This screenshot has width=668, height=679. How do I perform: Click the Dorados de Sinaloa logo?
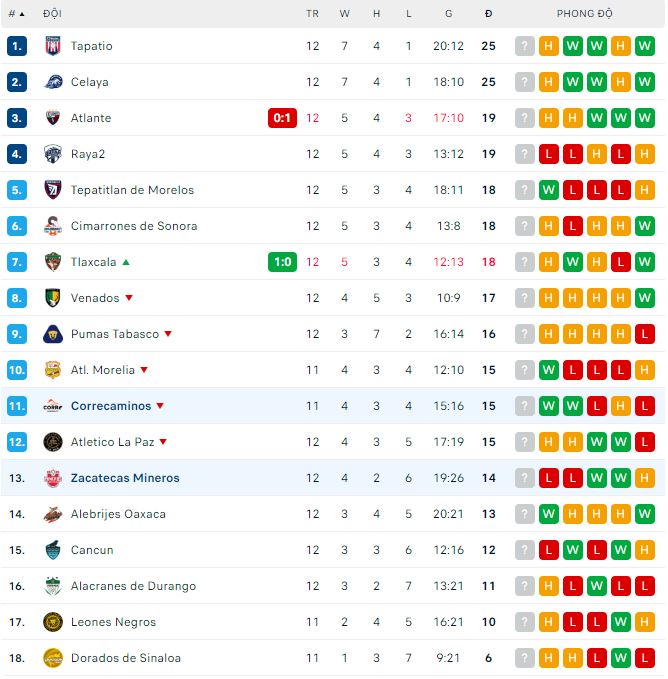pos(53,658)
